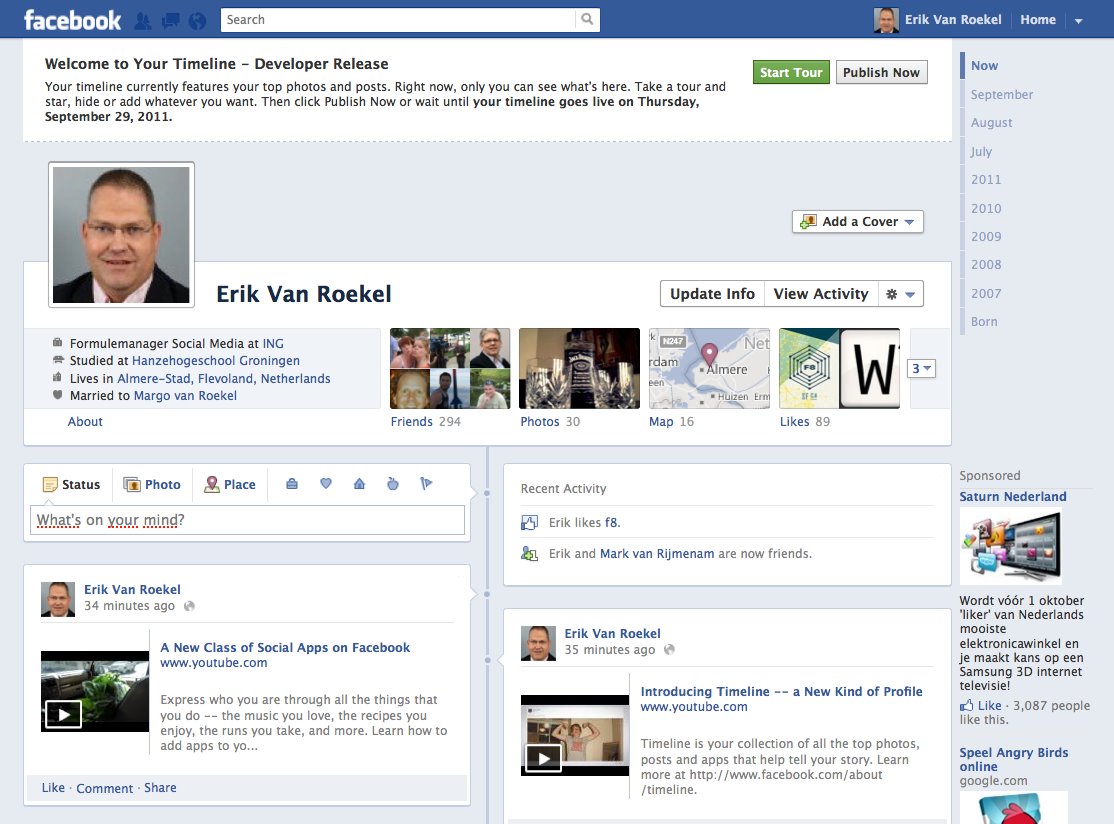Screen dimensions: 1114x824
Task: Switch to the Place composer tab
Action: pos(230,484)
